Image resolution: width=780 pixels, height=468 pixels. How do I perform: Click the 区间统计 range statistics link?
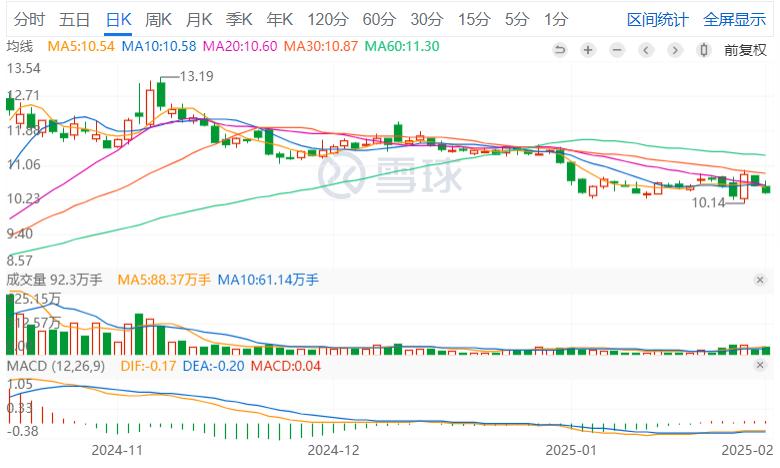[x=655, y=19]
